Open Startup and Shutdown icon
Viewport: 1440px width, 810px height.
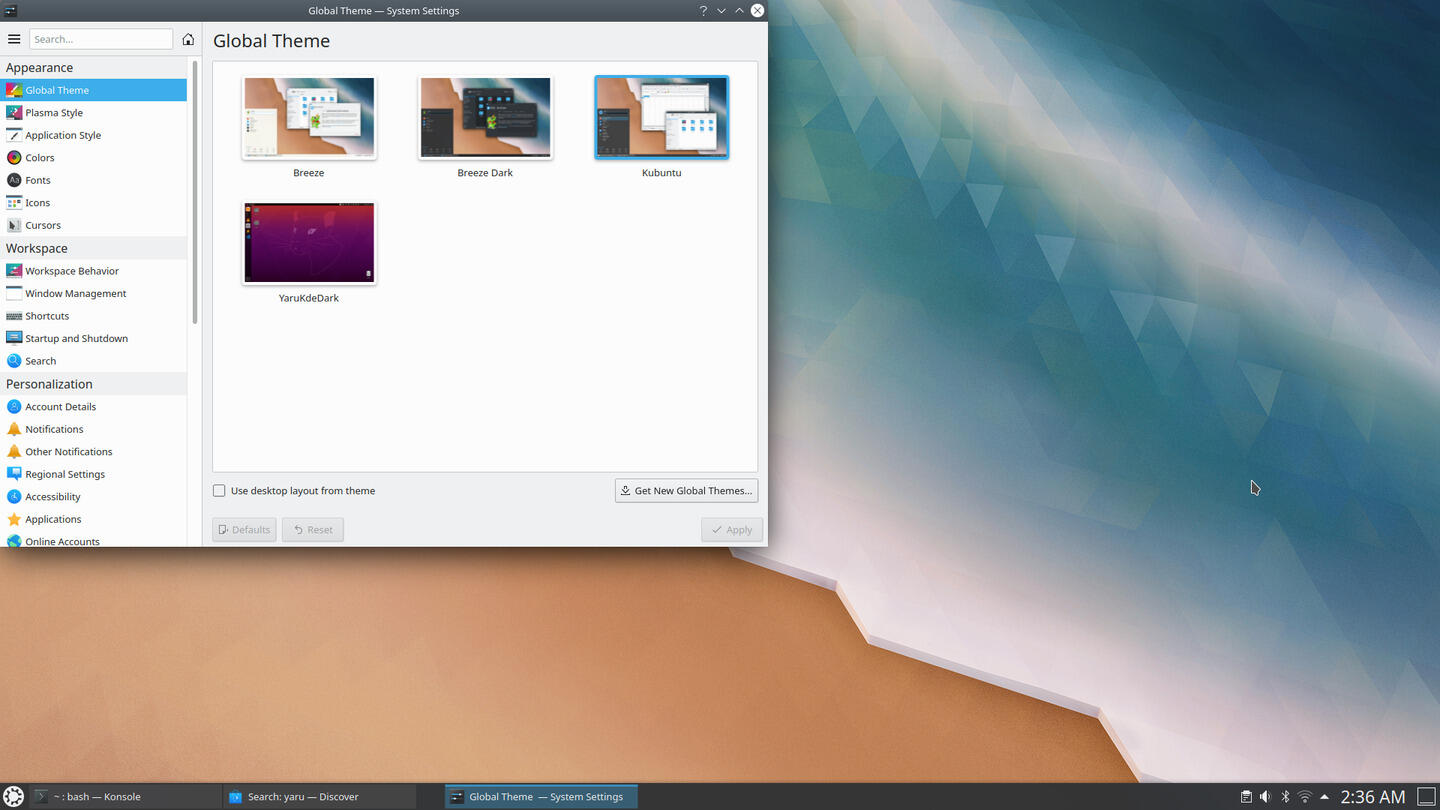tap(14, 338)
